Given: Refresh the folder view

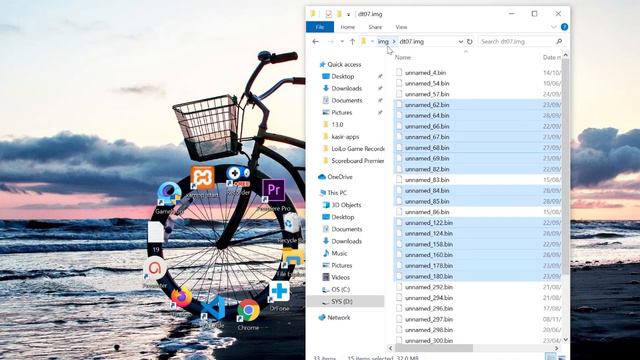Looking at the screenshot, I should 470,42.
